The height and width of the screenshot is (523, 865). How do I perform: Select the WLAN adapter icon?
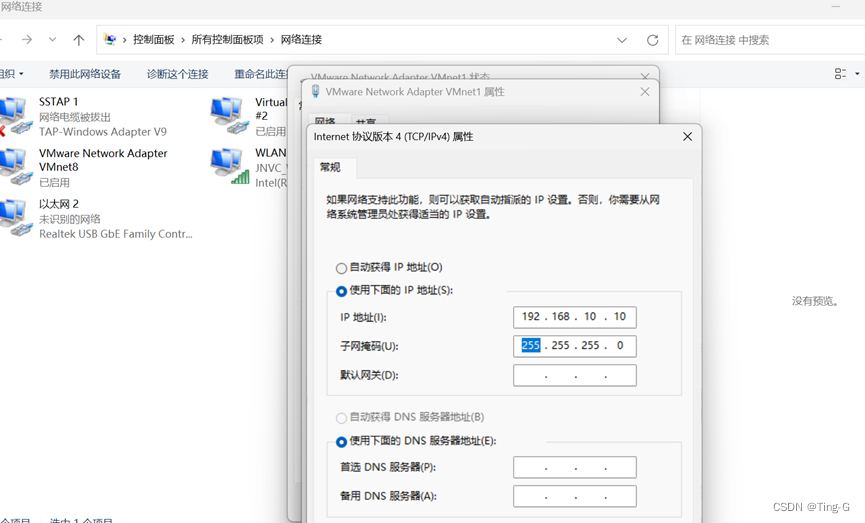(229, 166)
